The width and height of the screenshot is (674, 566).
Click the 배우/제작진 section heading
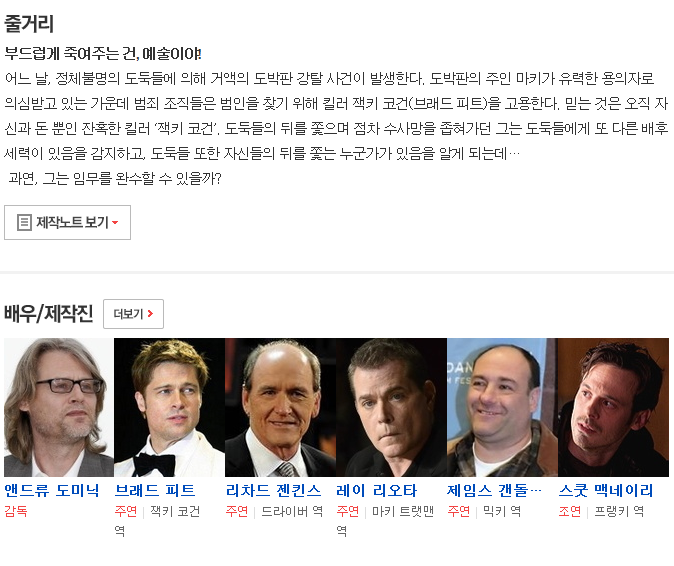pos(49,313)
